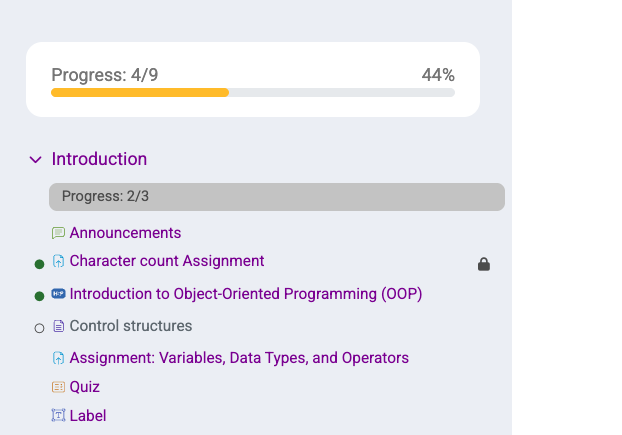Collapse the Introduction section chevron
The width and height of the screenshot is (622, 435).
[x=36, y=159]
